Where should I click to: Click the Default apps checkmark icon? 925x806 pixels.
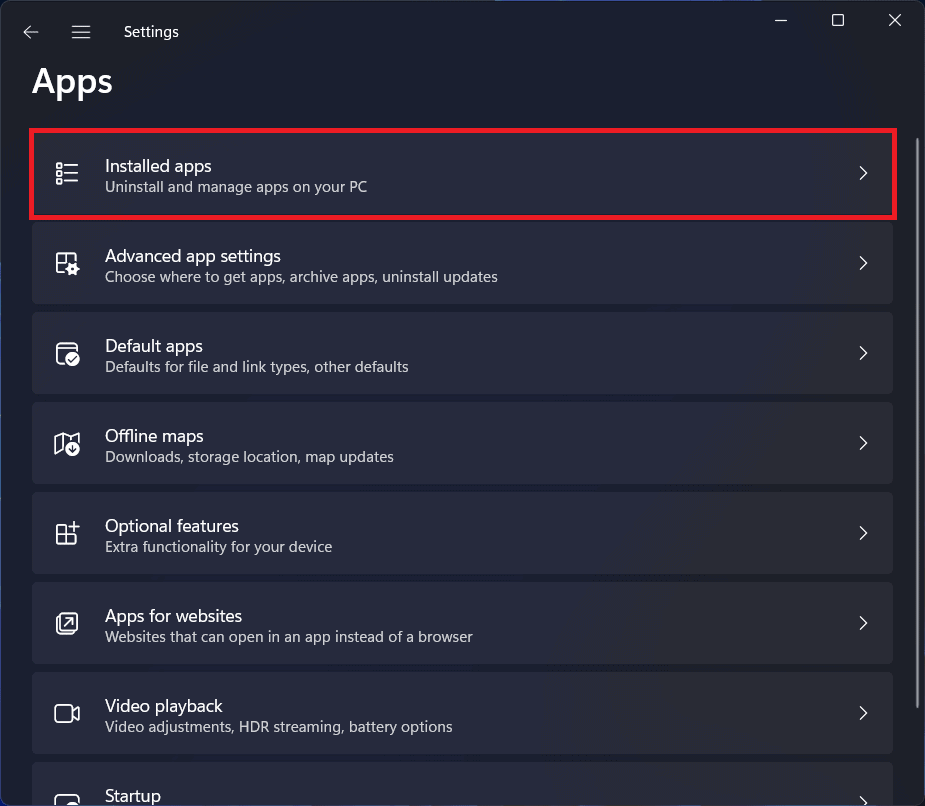tap(67, 354)
